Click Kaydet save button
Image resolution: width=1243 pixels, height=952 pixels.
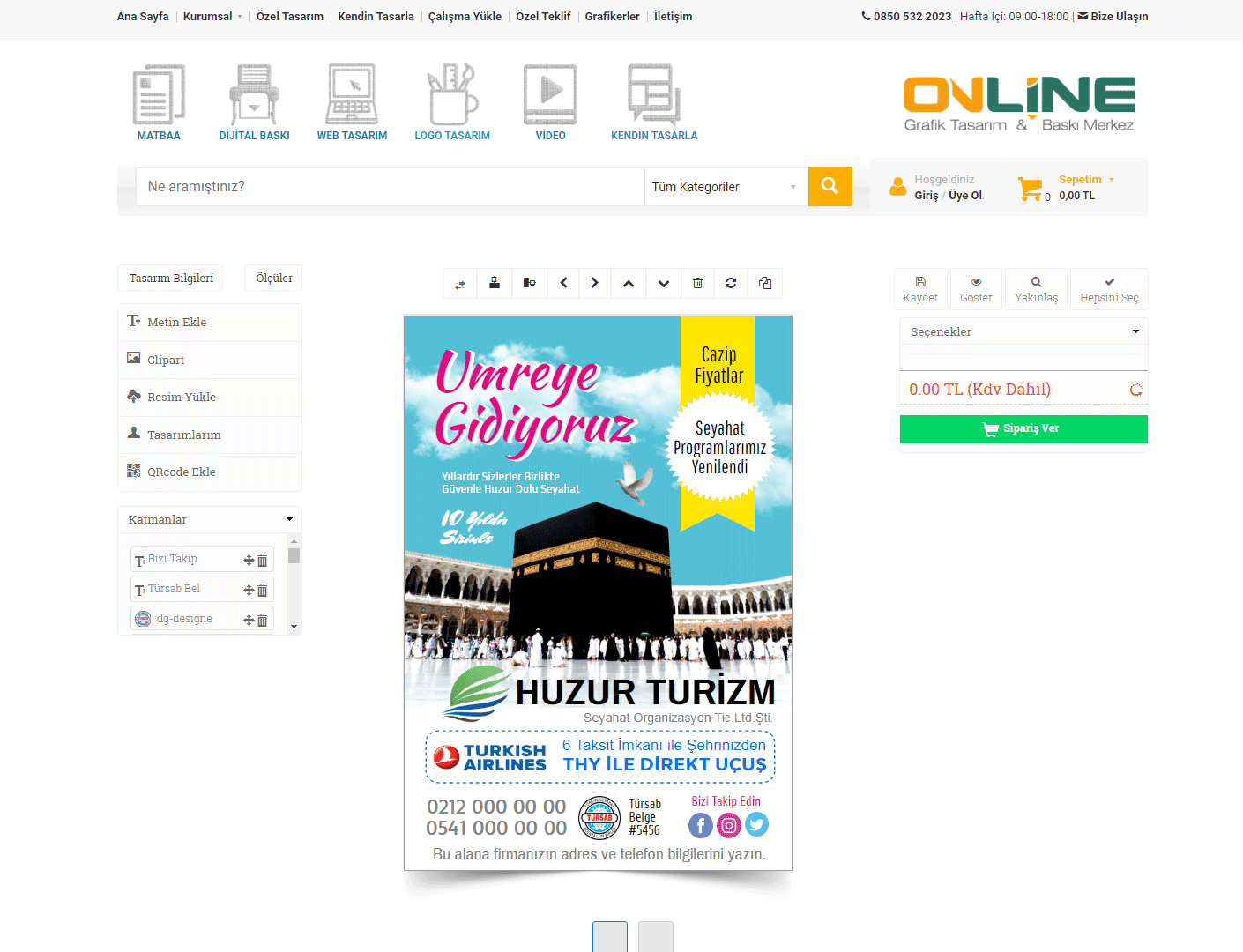click(920, 289)
